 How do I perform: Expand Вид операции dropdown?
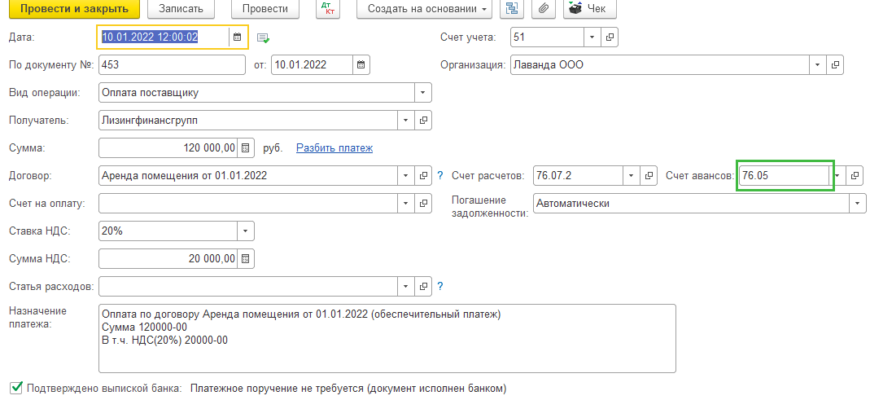pyautogui.click(x=423, y=93)
